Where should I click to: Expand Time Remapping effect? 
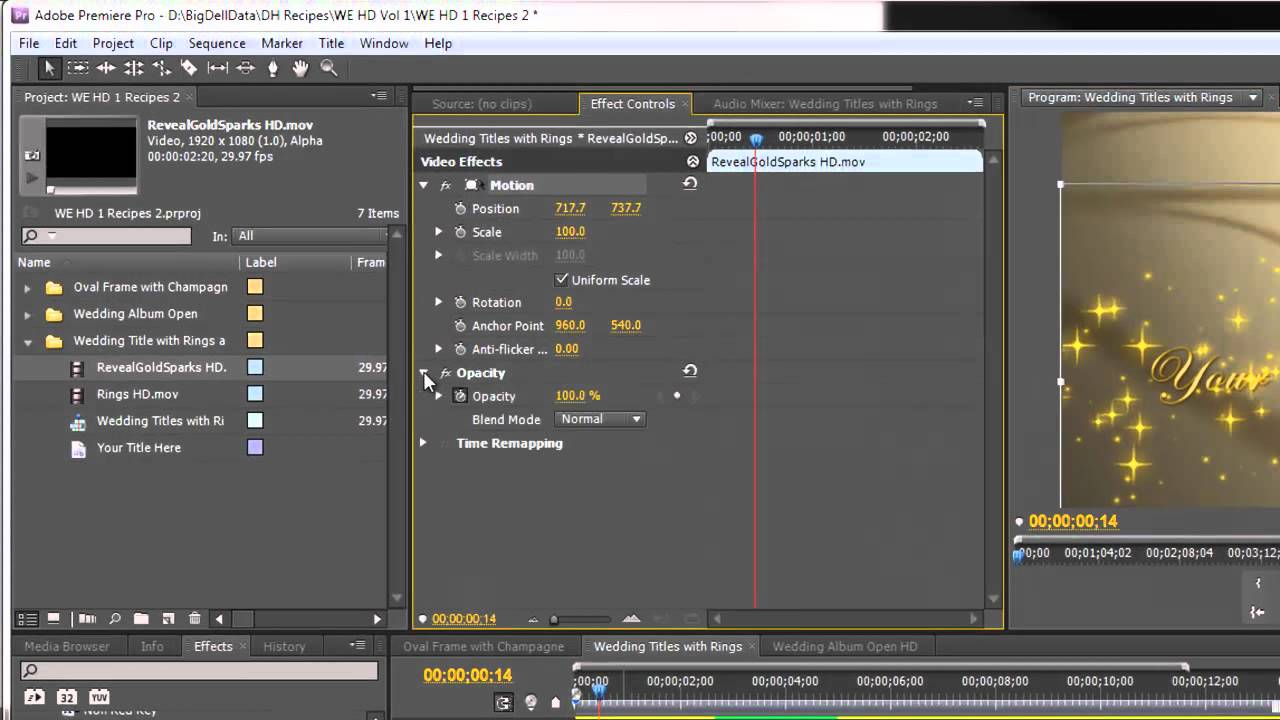423,443
